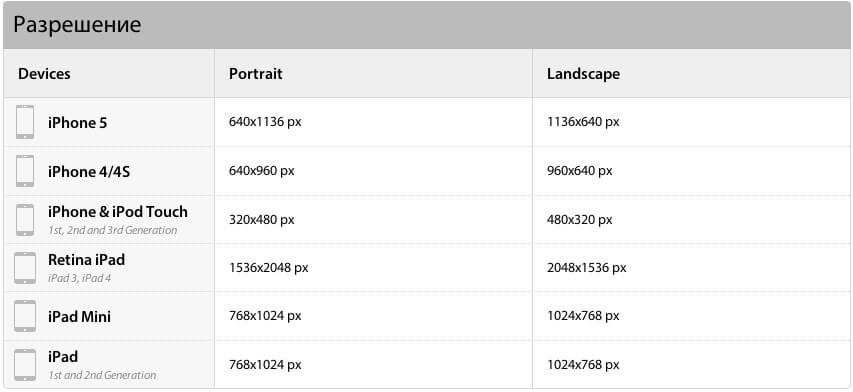Viewport: 853px width, 392px height.
Task: Select the iPad Mini tablet icon
Action: point(25,316)
